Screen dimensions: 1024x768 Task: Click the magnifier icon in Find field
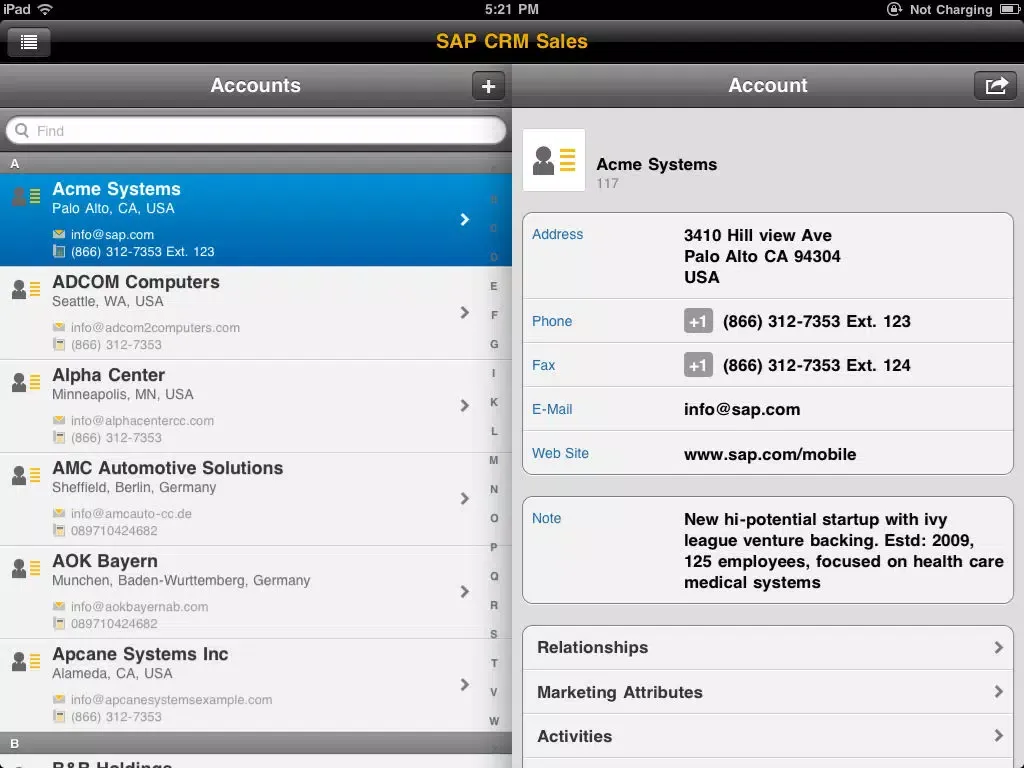22,131
